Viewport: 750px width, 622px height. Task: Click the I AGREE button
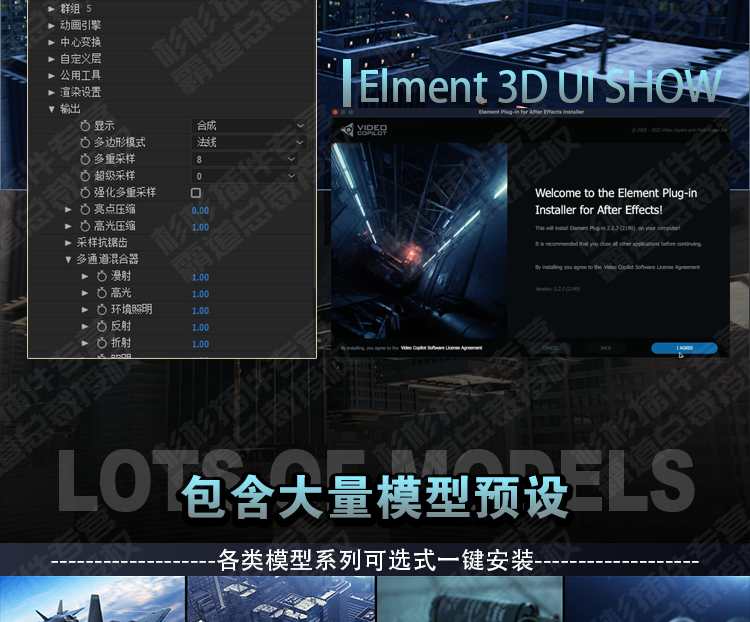tap(684, 348)
